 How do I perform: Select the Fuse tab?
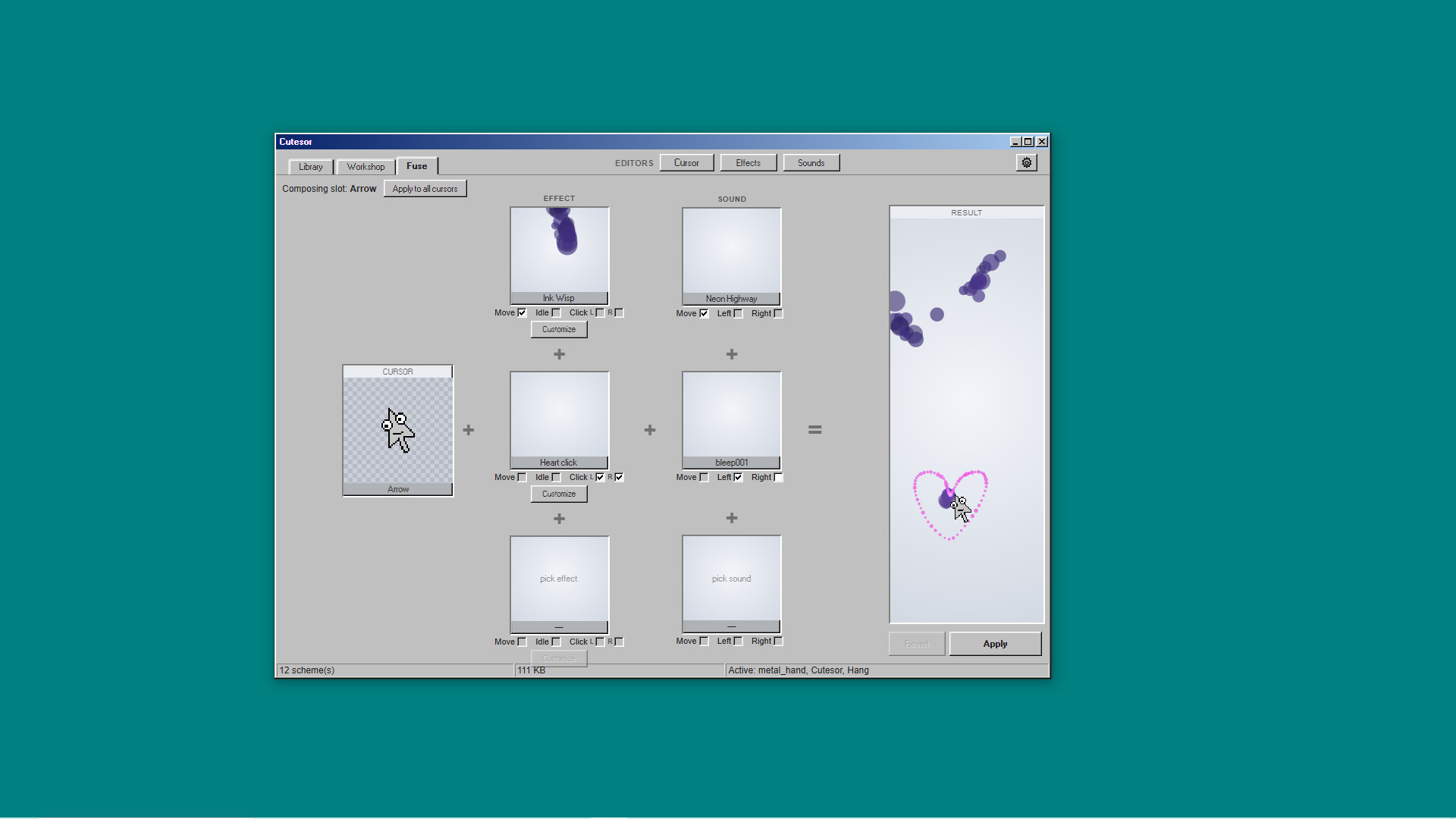[417, 166]
